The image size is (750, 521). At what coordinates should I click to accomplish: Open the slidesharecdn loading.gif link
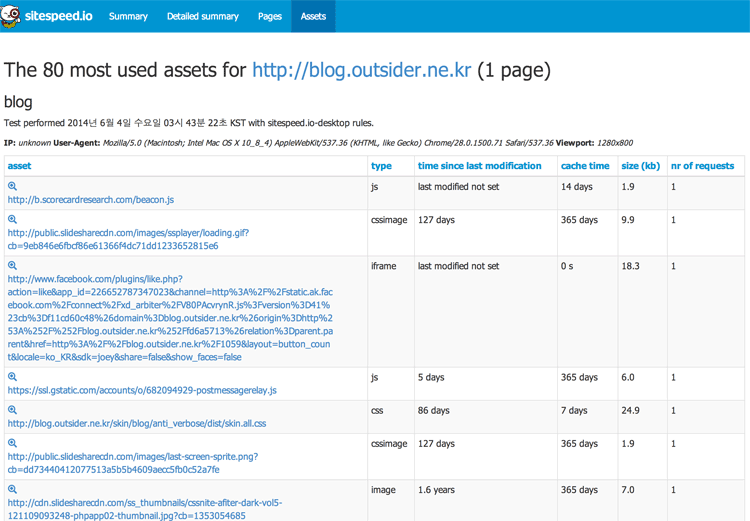pos(128,239)
